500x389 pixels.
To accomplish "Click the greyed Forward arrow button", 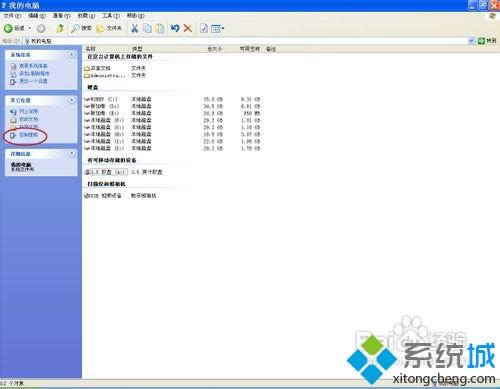I will coord(41,29).
